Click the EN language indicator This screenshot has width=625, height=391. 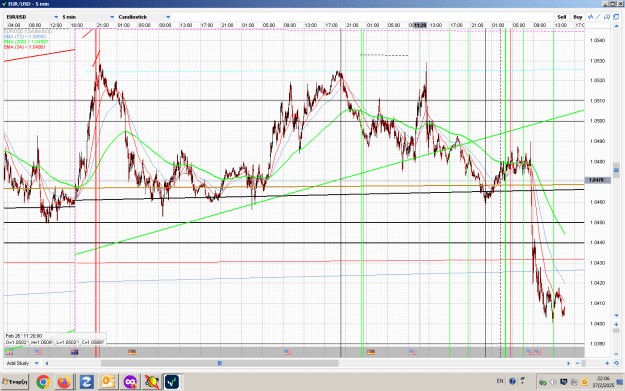500,381
